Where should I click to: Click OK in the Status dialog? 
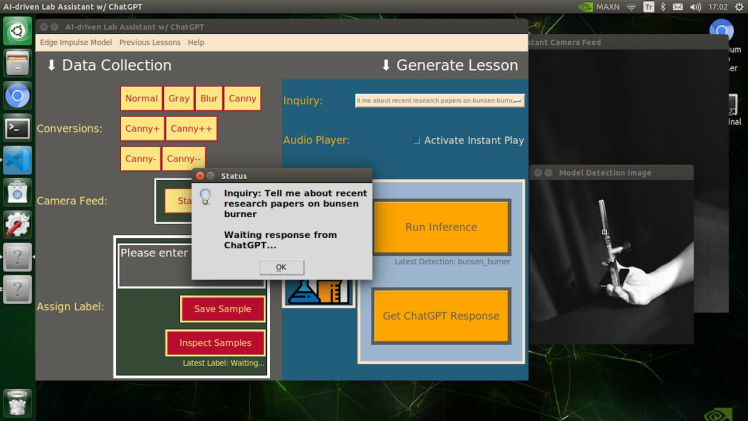(281, 267)
